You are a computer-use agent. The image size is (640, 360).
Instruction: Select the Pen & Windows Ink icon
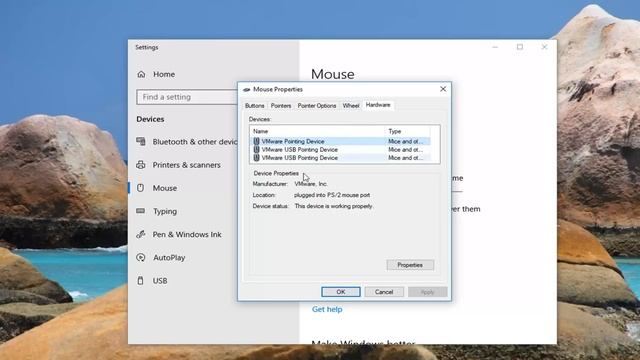coord(141,234)
